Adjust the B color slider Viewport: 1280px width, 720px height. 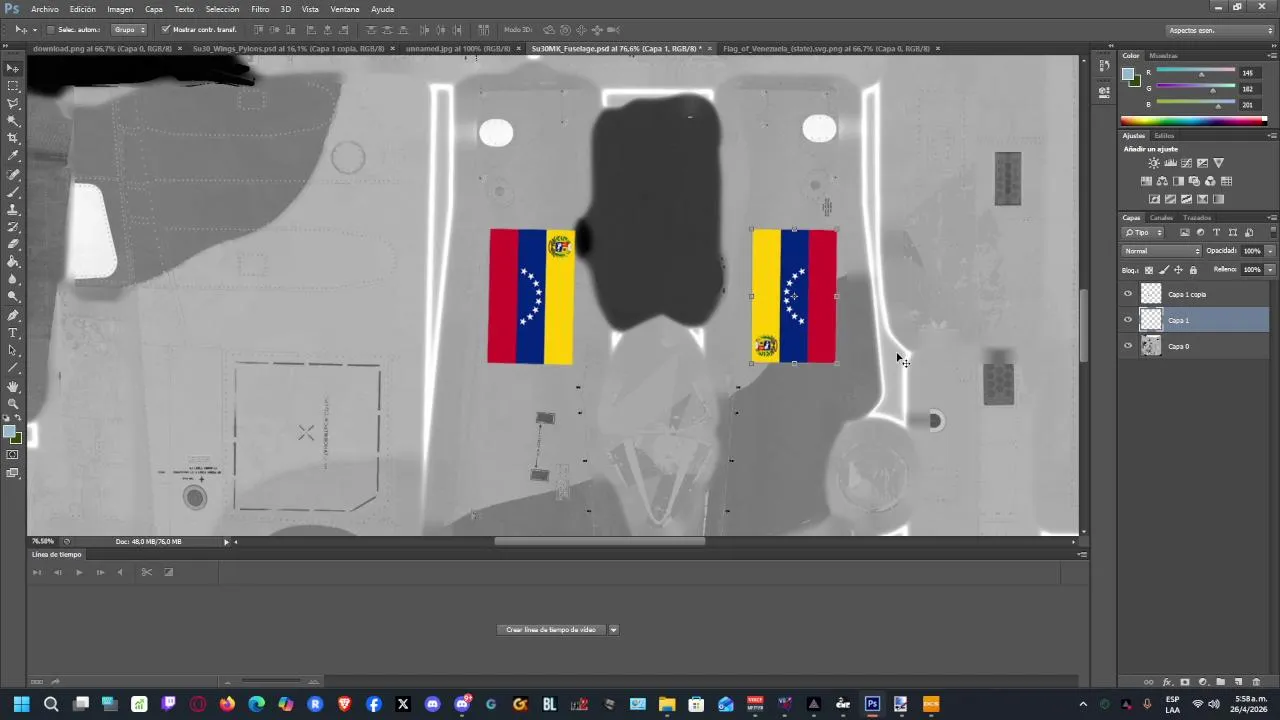click(x=1217, y=105)
